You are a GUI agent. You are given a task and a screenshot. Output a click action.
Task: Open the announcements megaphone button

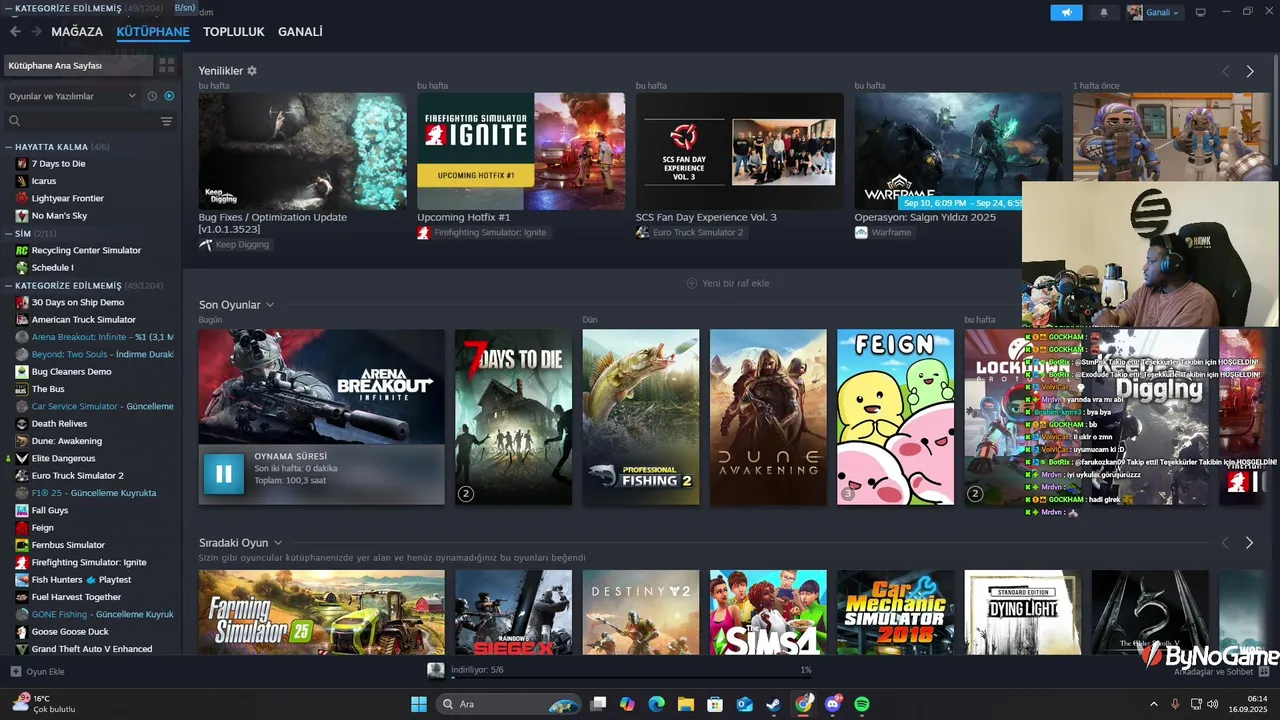click(1066, 12)
